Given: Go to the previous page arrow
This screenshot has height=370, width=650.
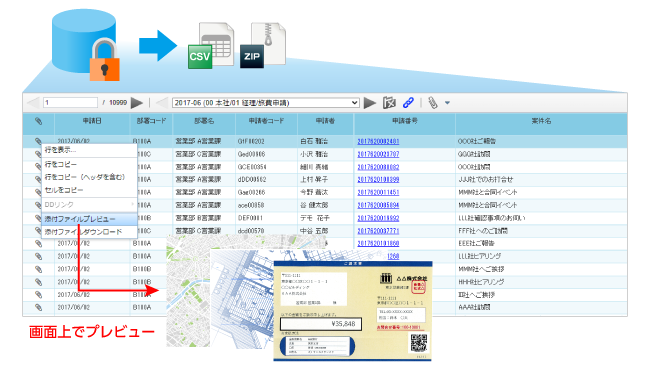Looking at the screenshot, I should click(33, 103).
